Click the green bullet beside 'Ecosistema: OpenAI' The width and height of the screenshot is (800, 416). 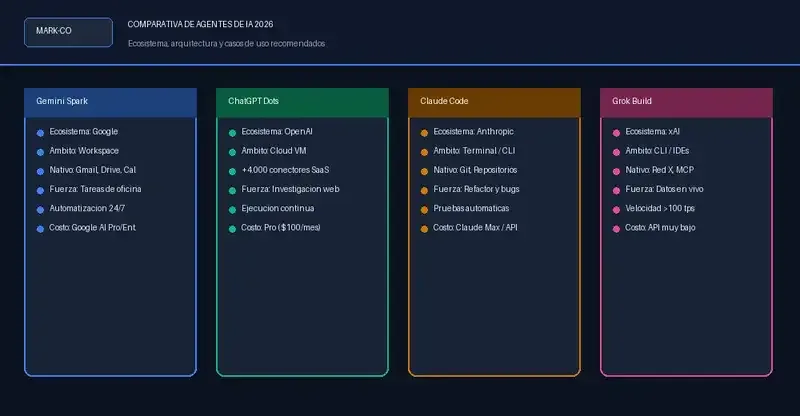coord(232,133)
